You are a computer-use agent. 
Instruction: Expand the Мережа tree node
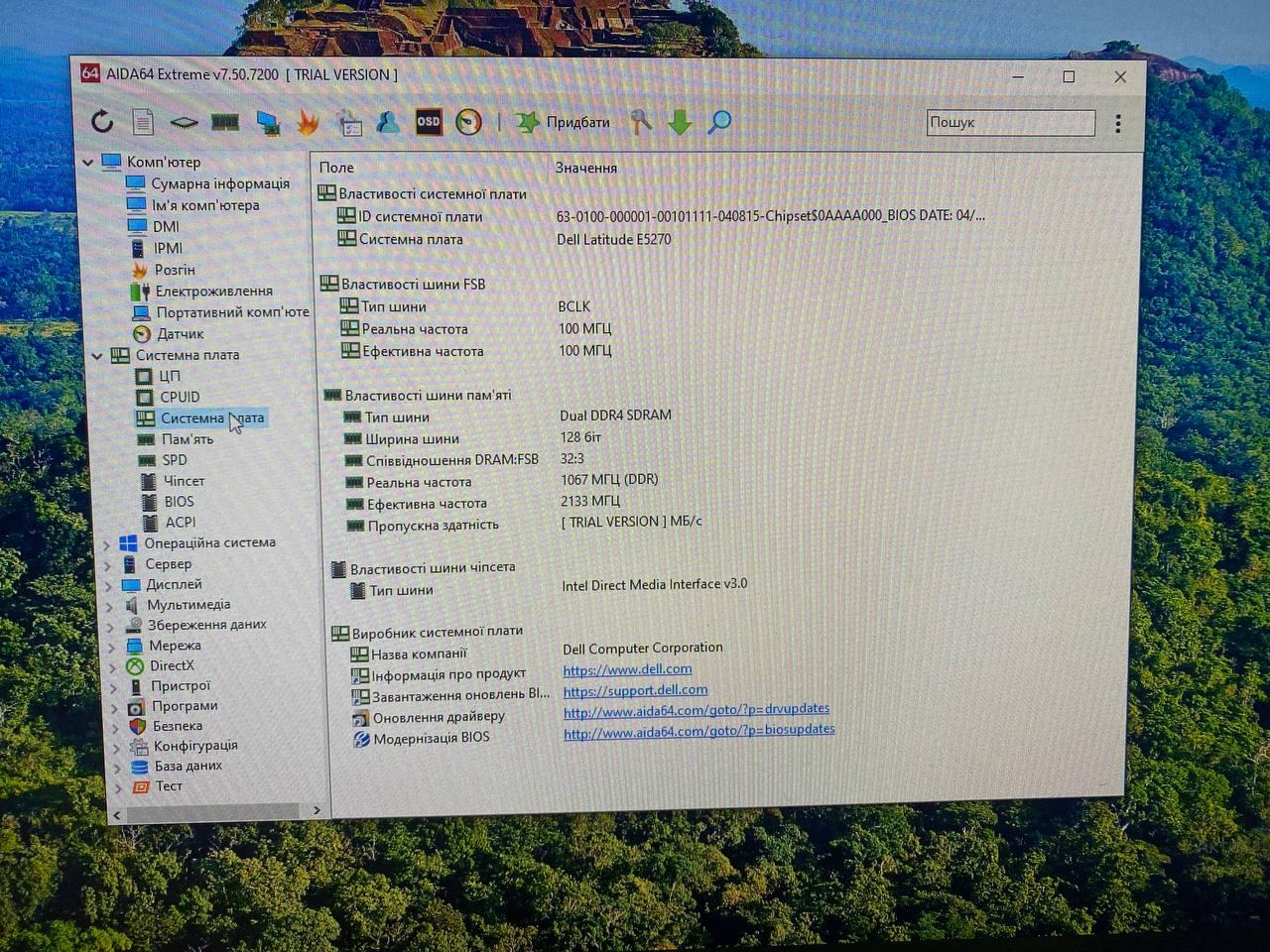pos(112,647)
